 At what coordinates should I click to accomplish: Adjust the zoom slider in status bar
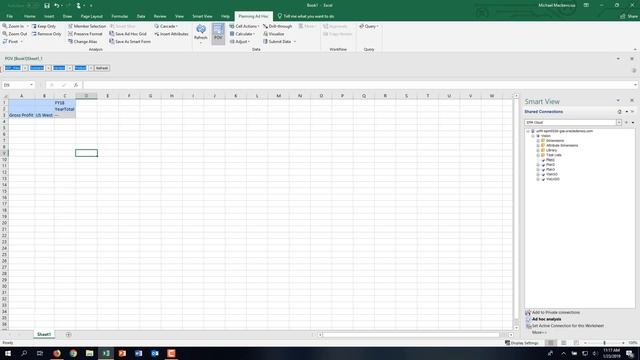(x=604, y=343)
